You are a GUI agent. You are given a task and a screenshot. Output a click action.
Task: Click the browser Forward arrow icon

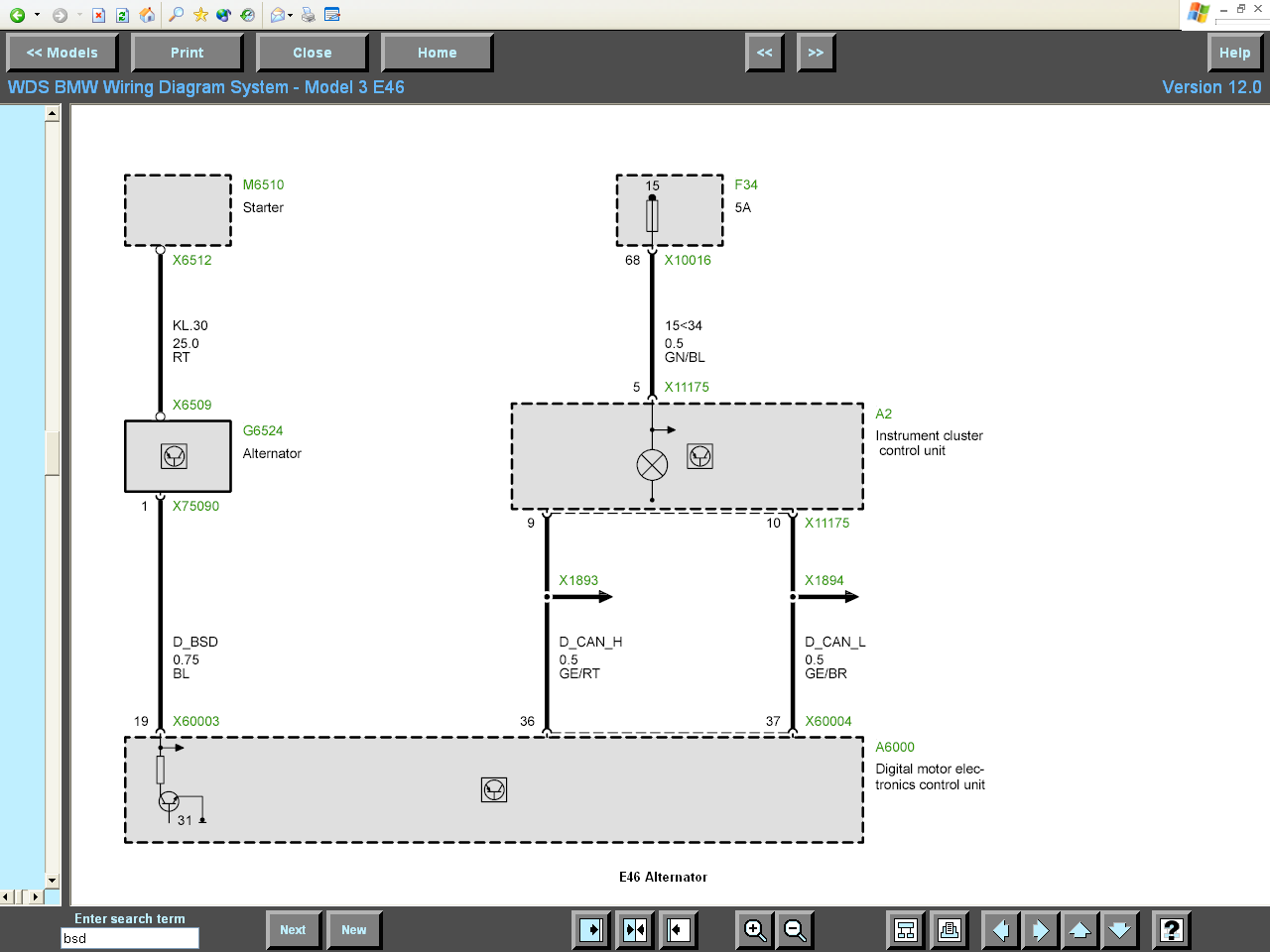tap(60, 15)
